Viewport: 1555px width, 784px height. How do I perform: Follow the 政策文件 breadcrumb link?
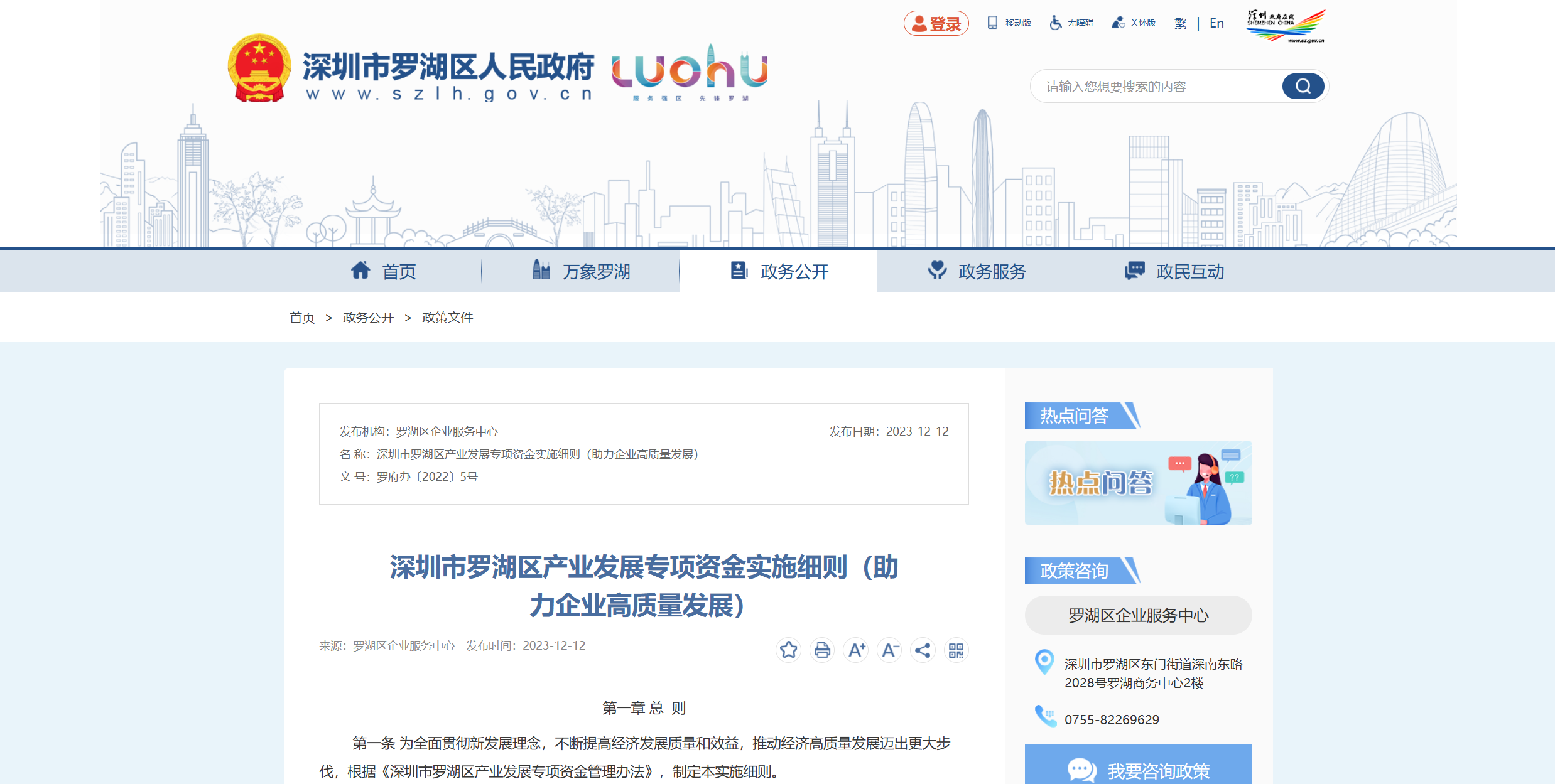447,318
